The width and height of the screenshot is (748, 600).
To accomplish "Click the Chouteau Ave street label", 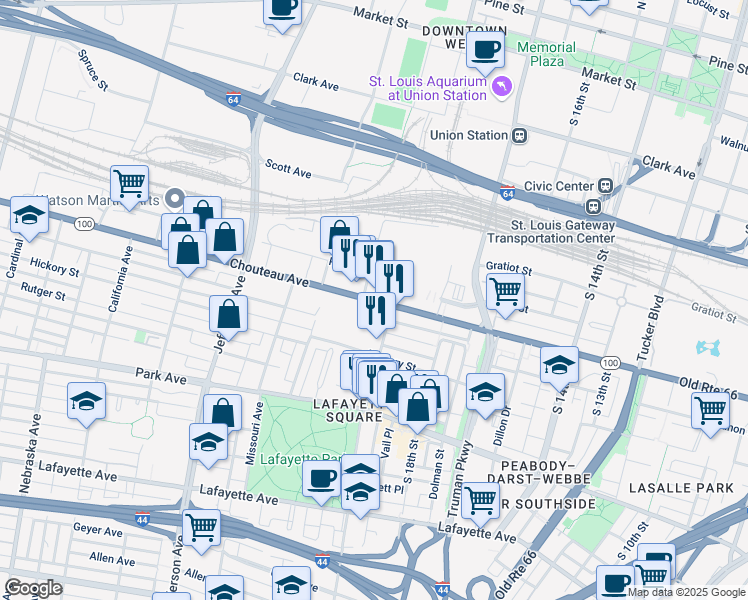I will pyautogui.click(x=270, y=273).
